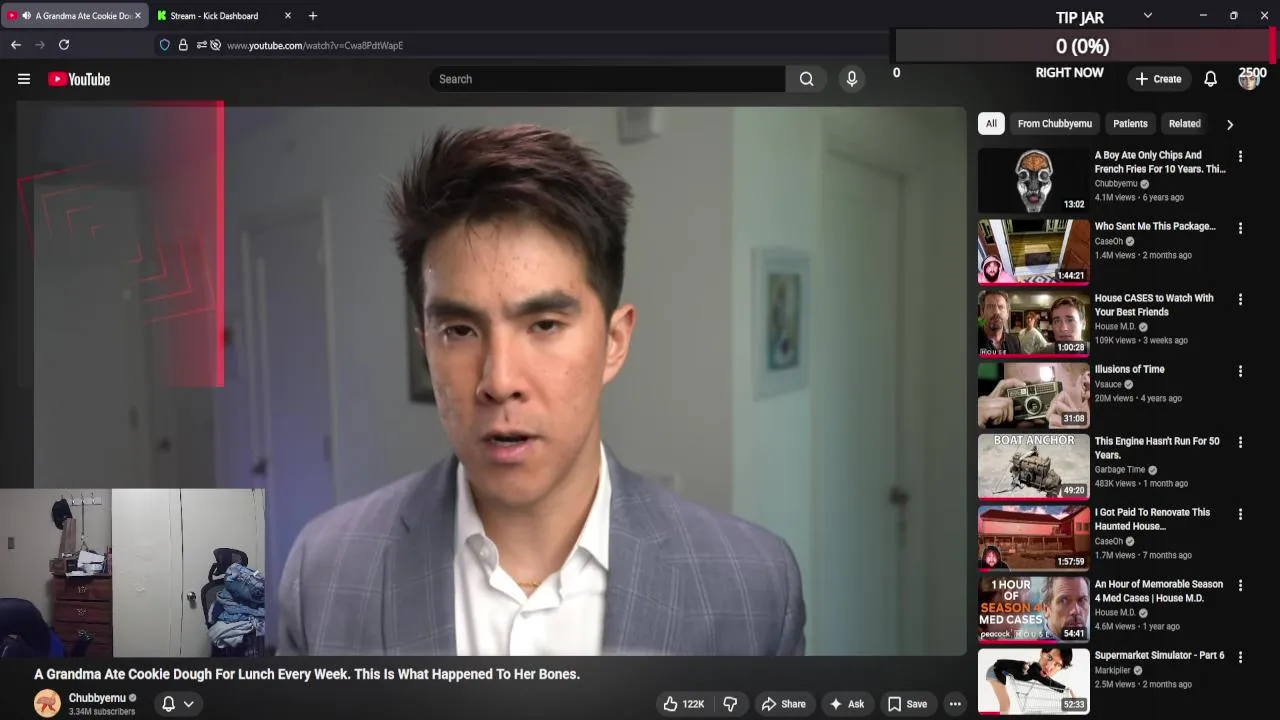Open Illusions of Time video title
Viewport: 1280px width, 720px height.
1129,369
